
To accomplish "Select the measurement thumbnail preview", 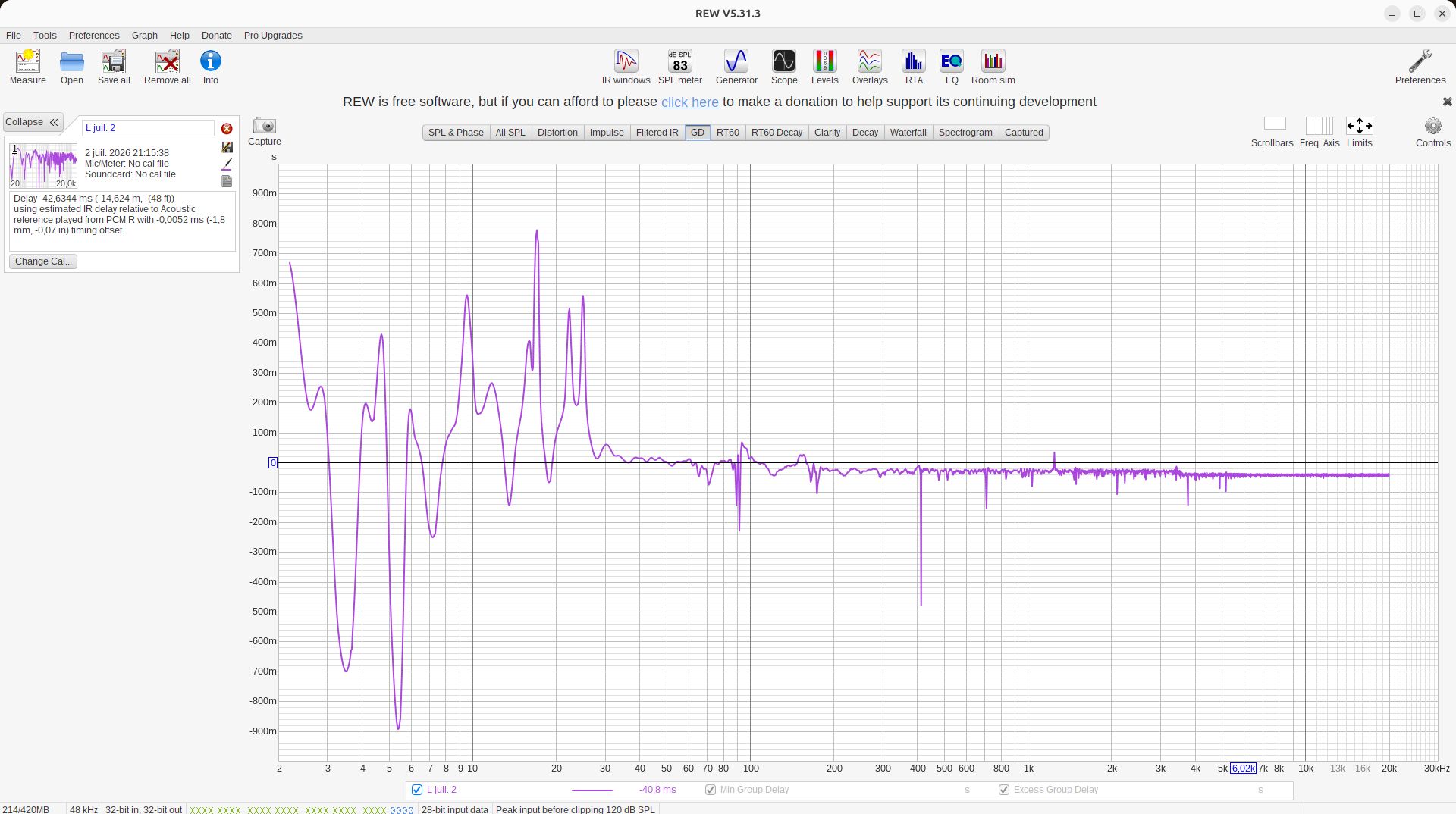I will tap(43, 166).
